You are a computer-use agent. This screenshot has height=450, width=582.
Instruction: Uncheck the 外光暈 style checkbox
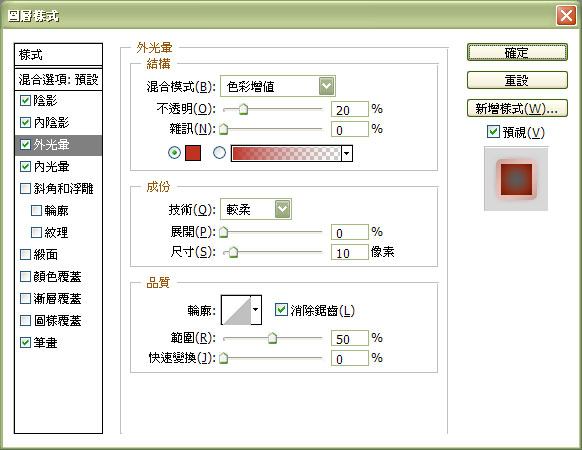tap(25, 144)
